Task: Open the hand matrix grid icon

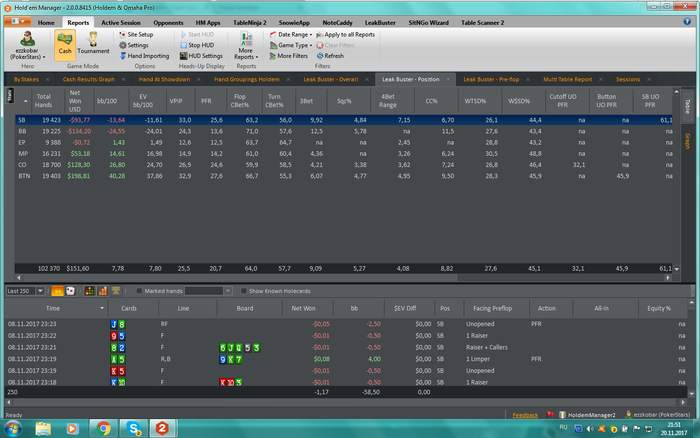Action: coord(89,291)
